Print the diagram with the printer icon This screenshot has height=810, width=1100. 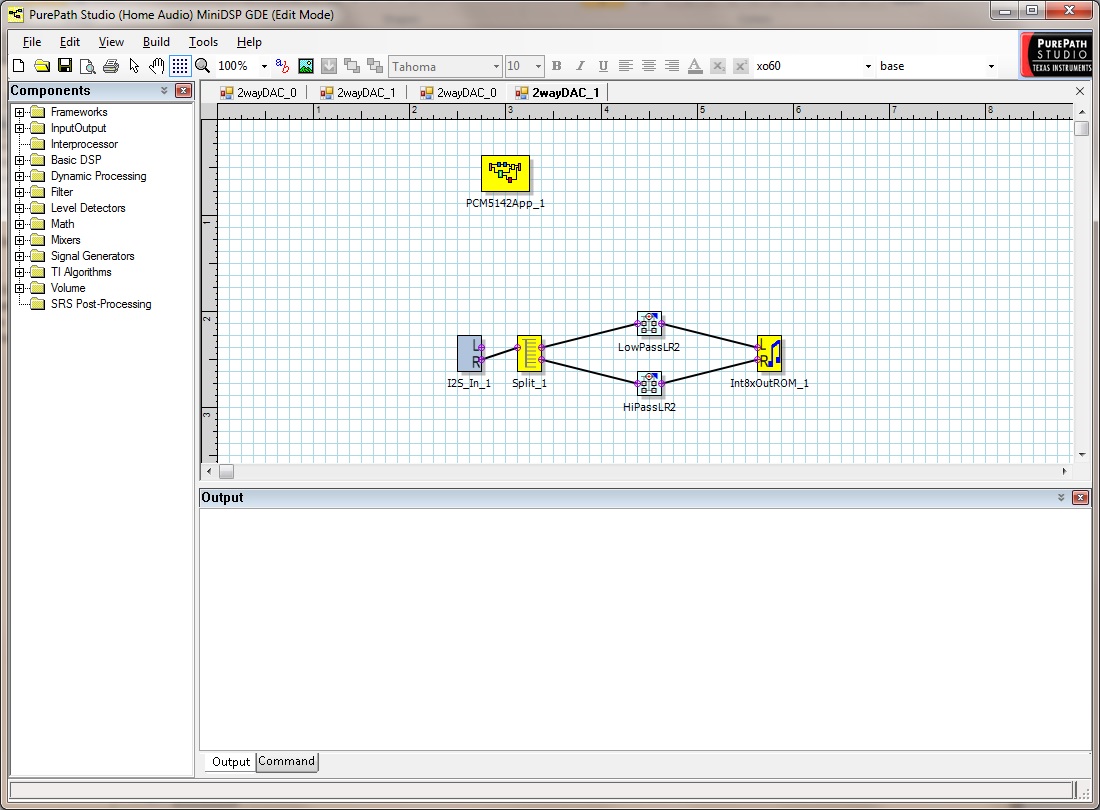(x=111, y=66)
